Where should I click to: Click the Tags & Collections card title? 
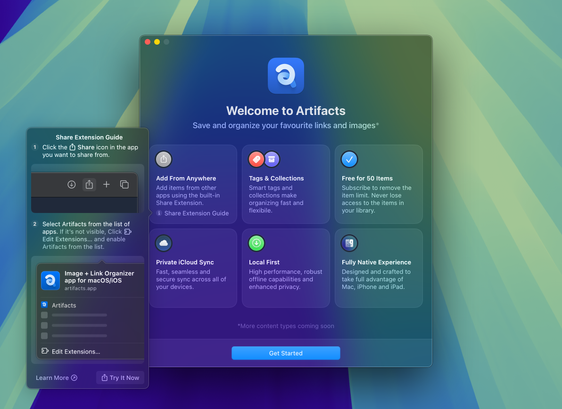point(276,178)
